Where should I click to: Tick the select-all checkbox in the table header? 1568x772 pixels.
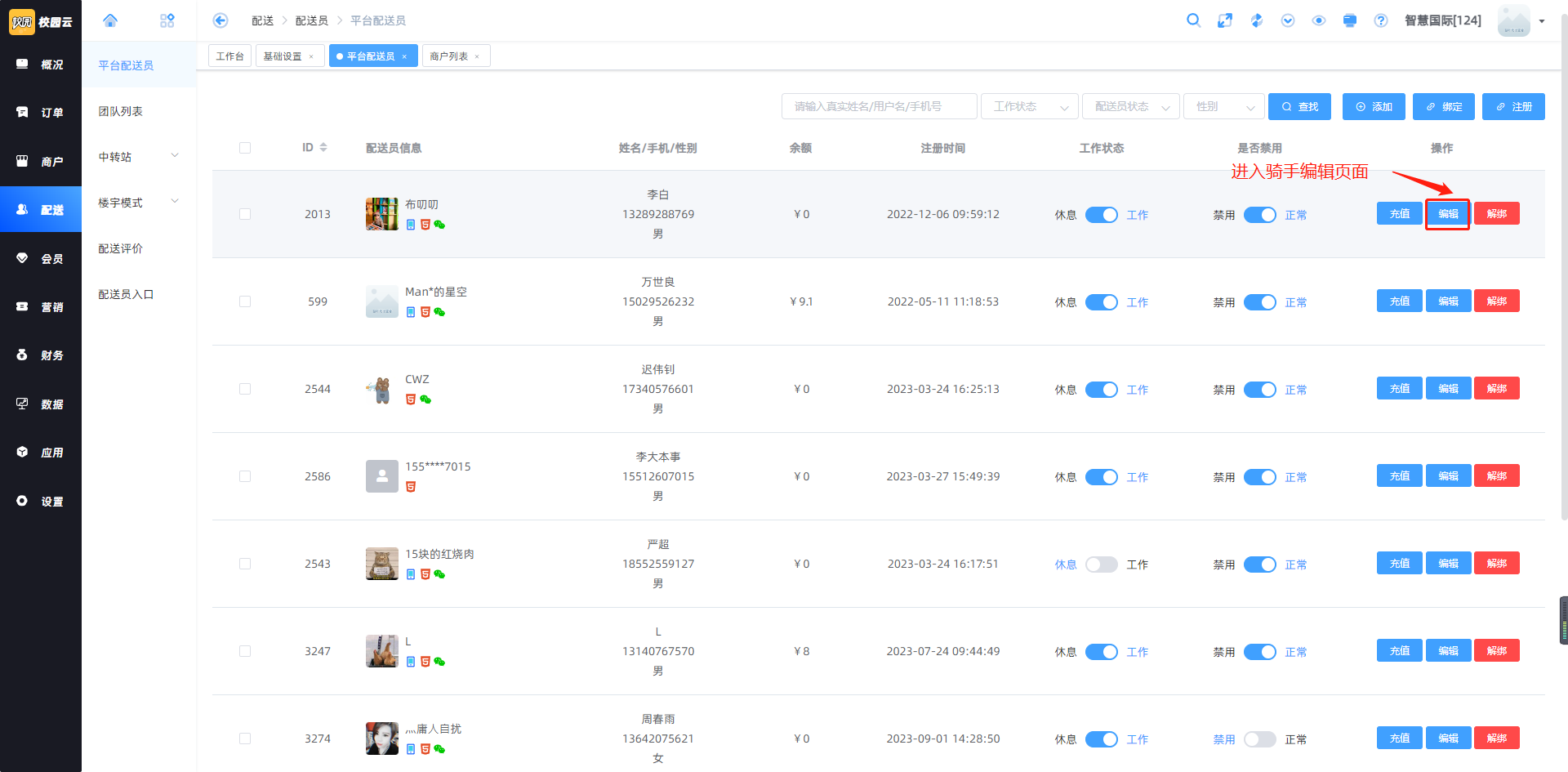(245, 148)
